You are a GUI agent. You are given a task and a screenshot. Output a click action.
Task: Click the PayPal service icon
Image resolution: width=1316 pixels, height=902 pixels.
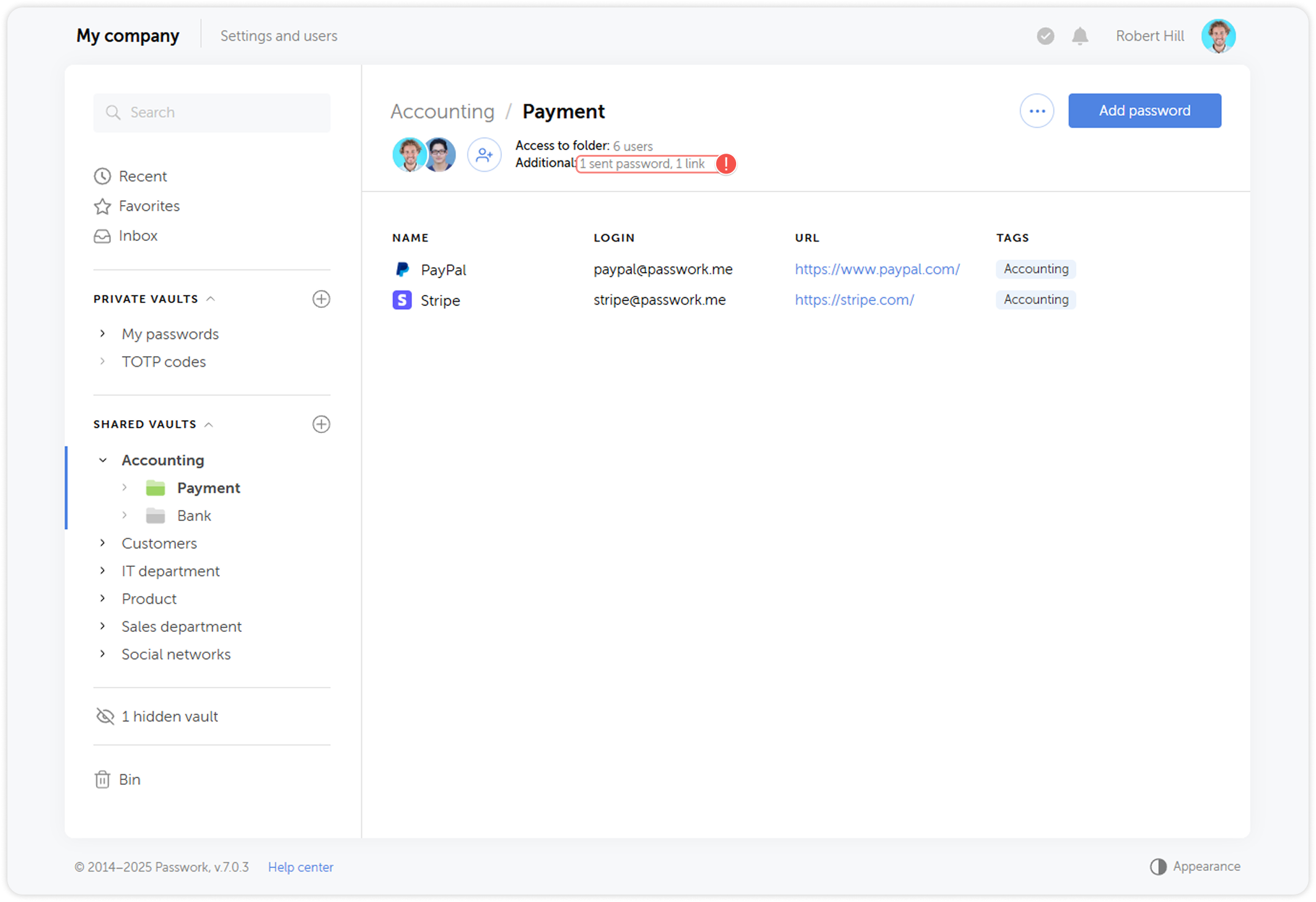402,269
